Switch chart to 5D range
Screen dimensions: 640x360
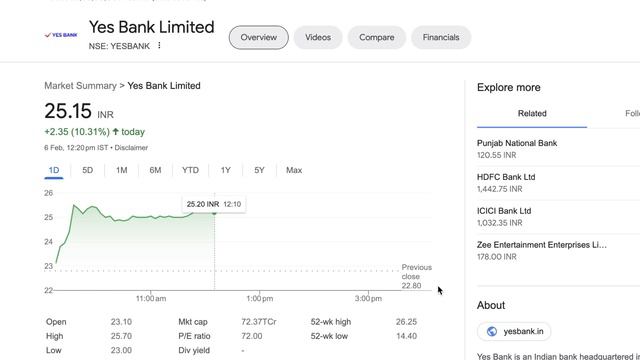[87, 170]
